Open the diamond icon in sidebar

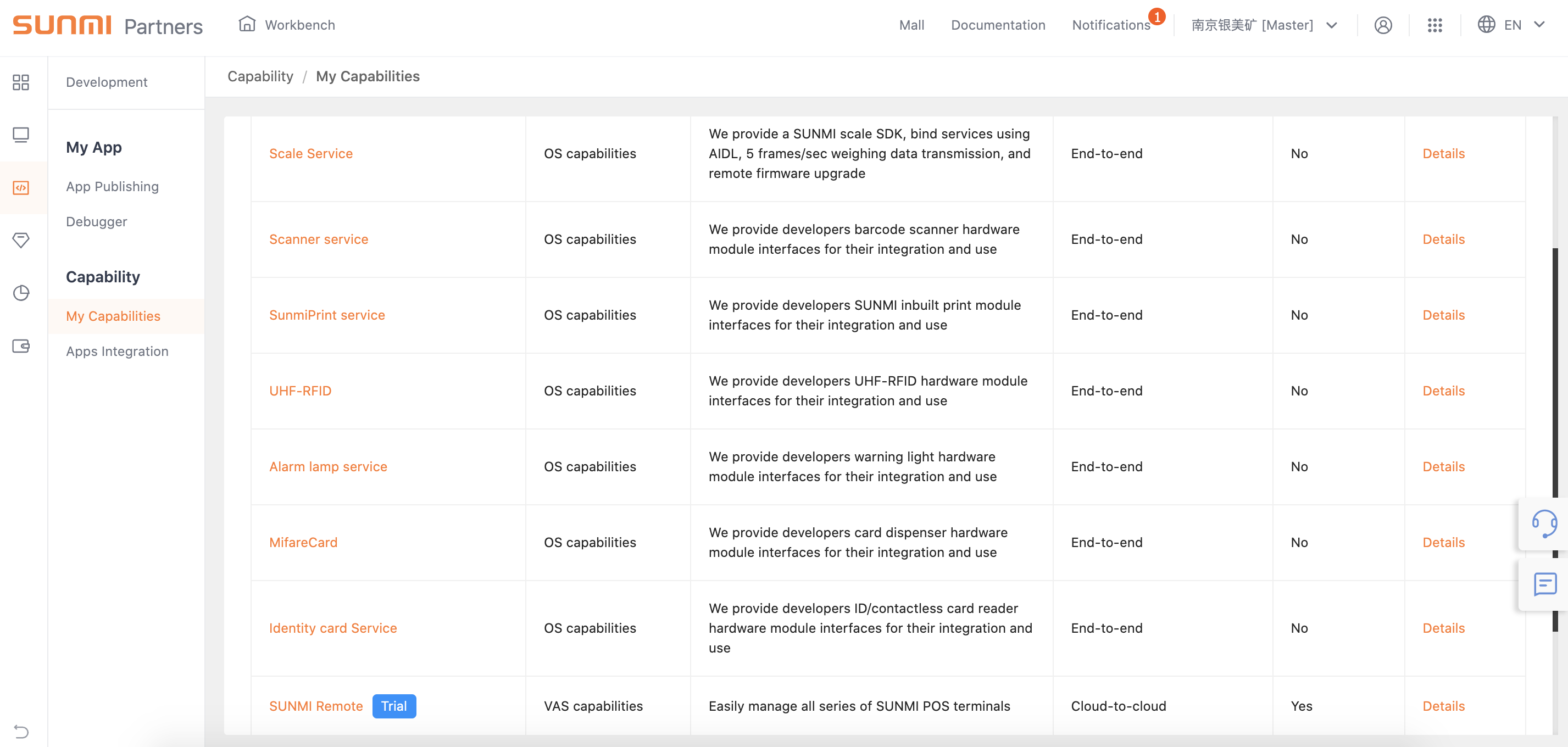click(21, 240)
